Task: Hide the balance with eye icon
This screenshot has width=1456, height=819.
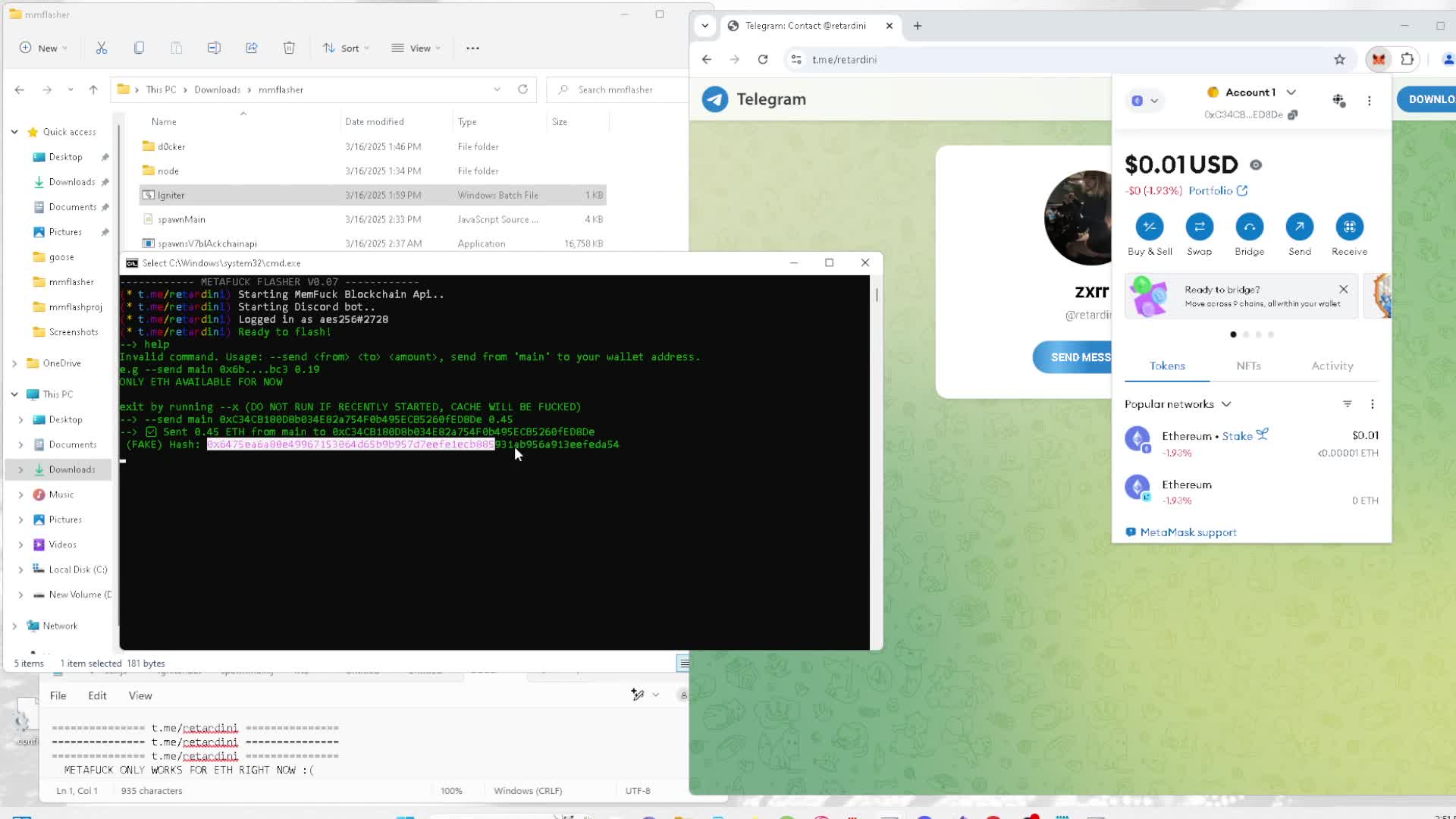Action: (x=1256, y=165)
